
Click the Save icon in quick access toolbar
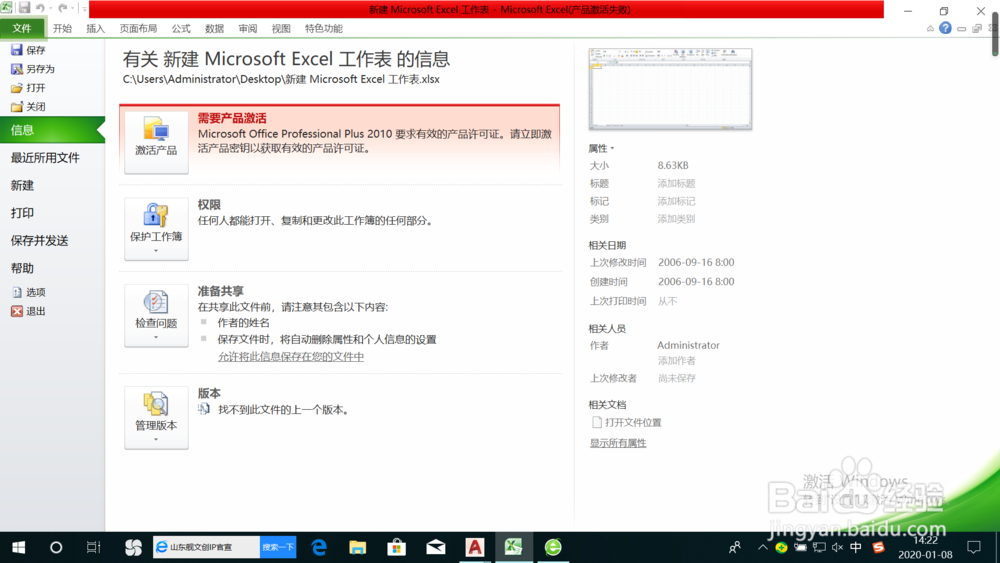coord(24,8)
